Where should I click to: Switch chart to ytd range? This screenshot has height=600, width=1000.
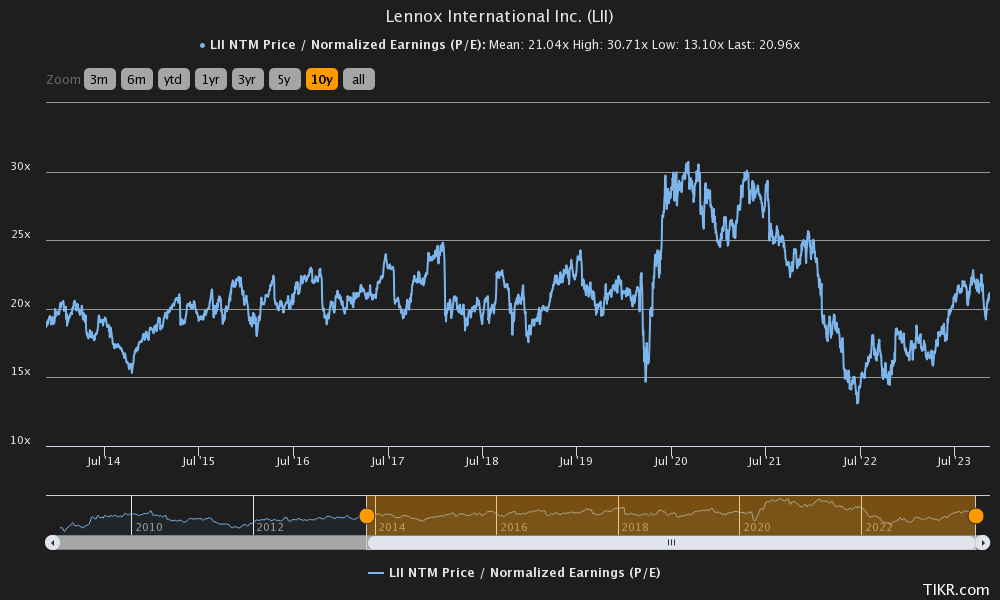point(173,79)
